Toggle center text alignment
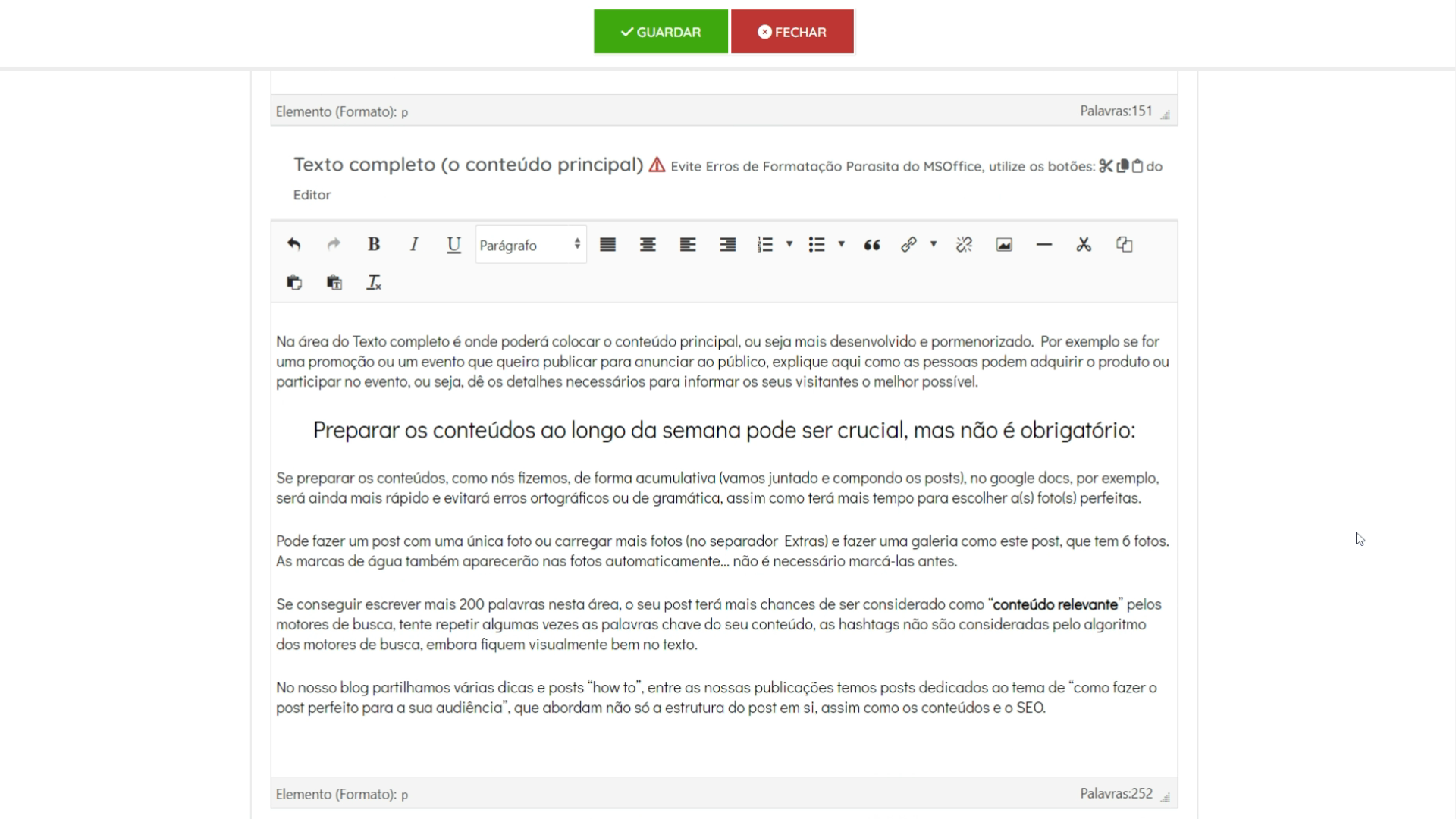The height and width of the screenshot is (819, 1456). coord(648,244)
